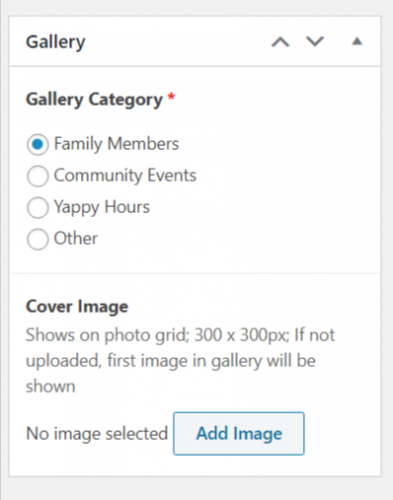Click the Add Image button
The image size is (393, 500).
point(239,434)
